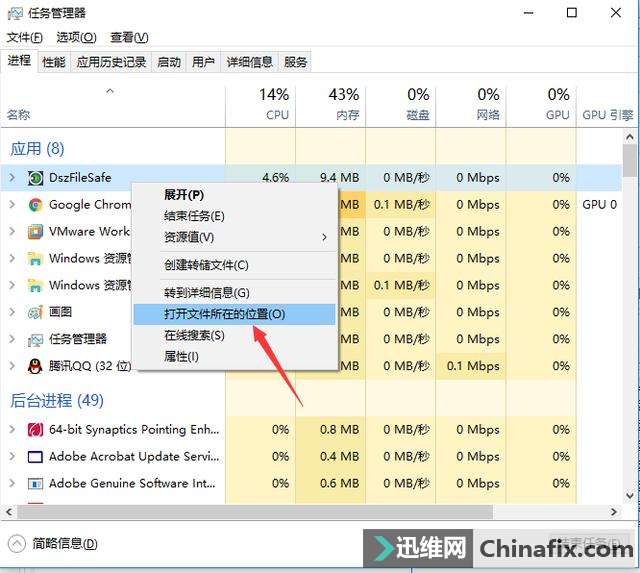
Task: Expand the 画图 process group
Action: [x=12, y=312]
